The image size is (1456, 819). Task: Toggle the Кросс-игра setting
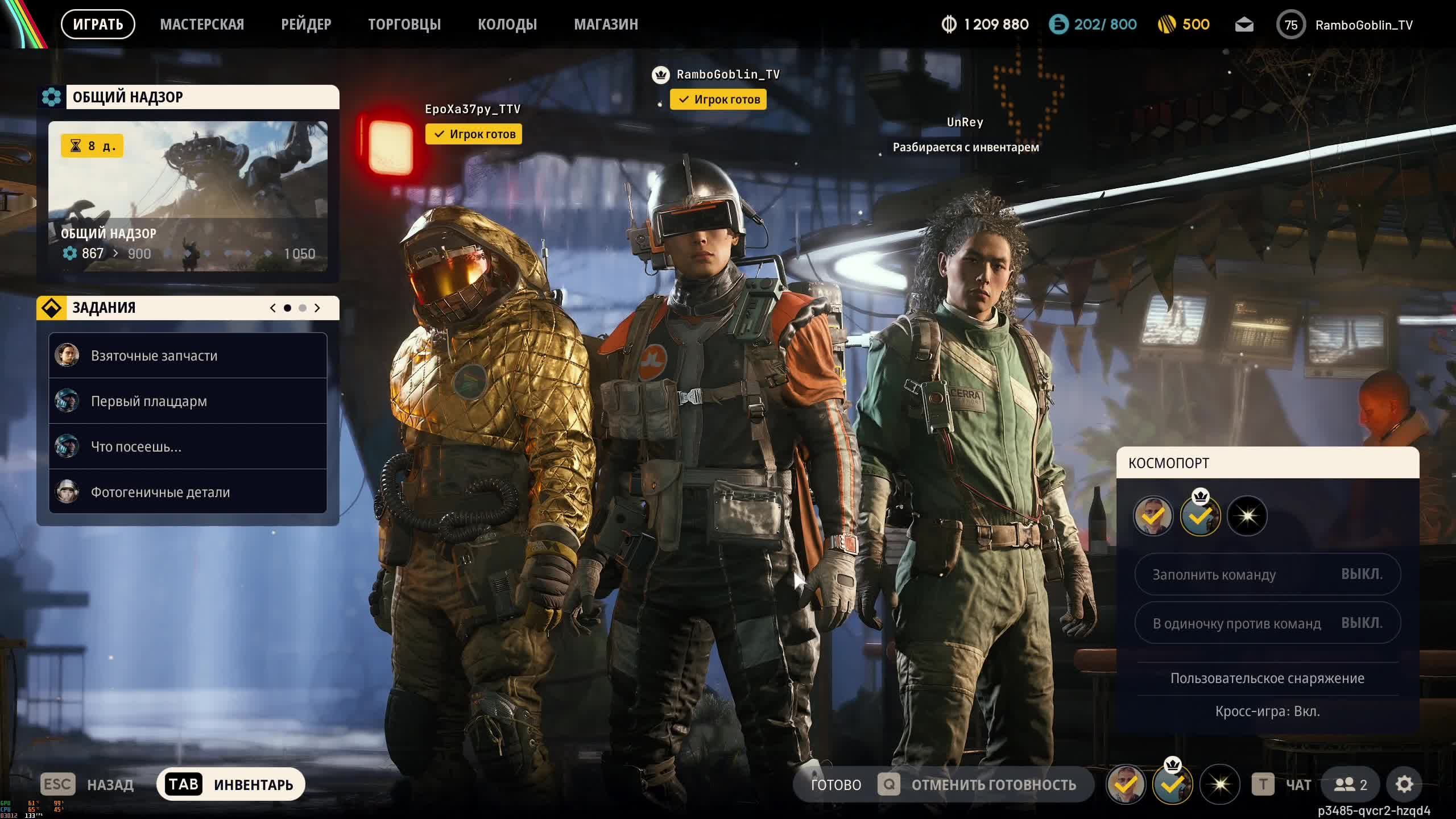(1267, 712)
